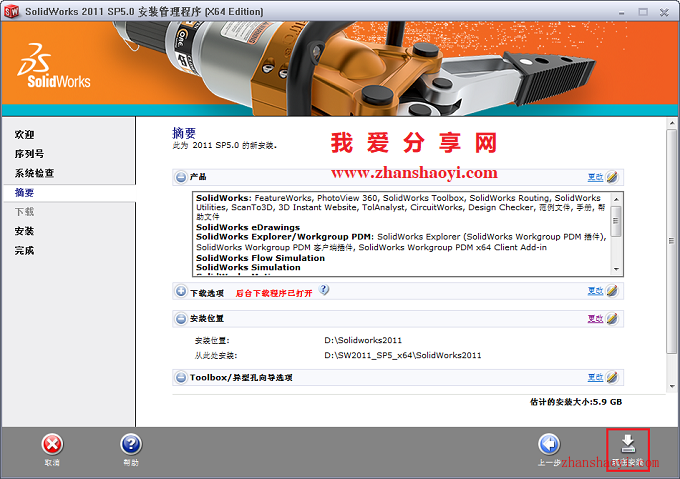The width and height of the screenshot is (680, 479).
Task: Click 更改 link for Toolbox options
Action: point(595,377)
